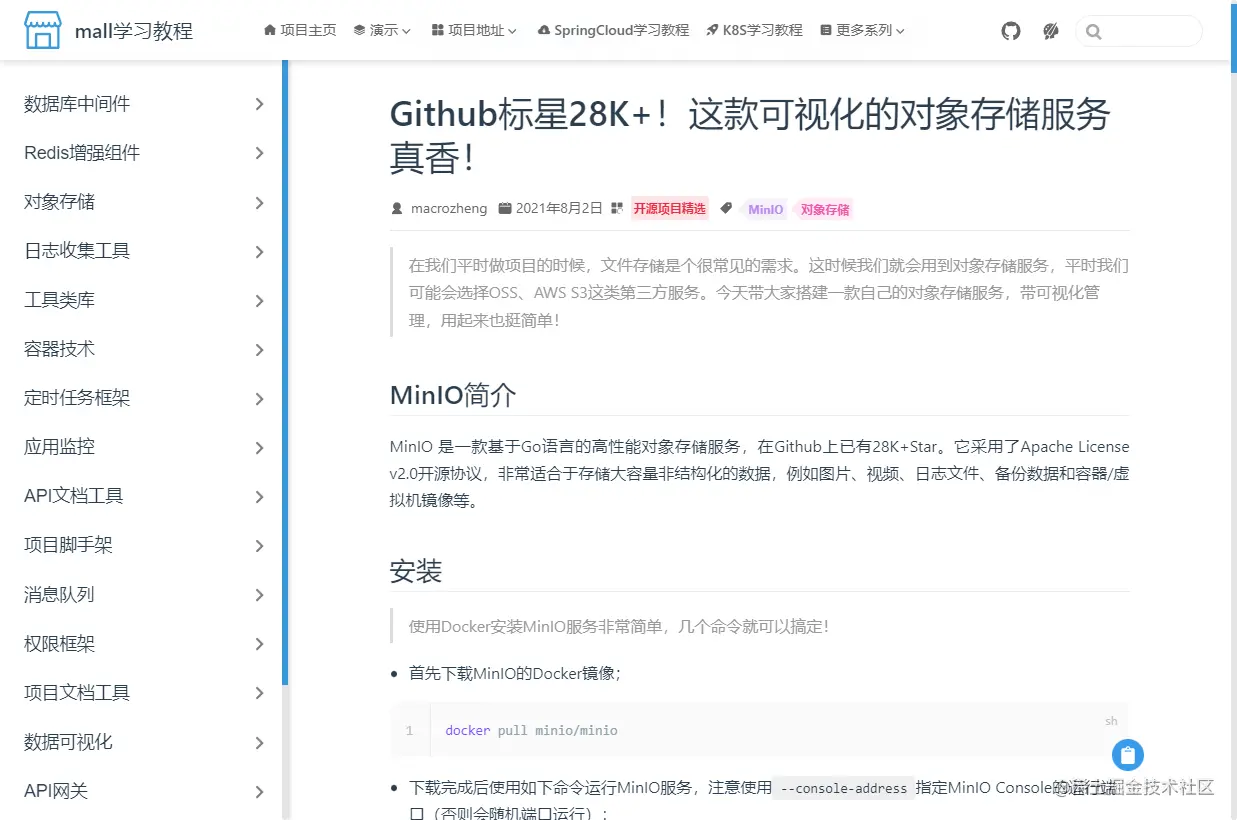Viewport: 1237px width, 820px height.
Task: Click the mall store logo icon
Action: (43, 29)
